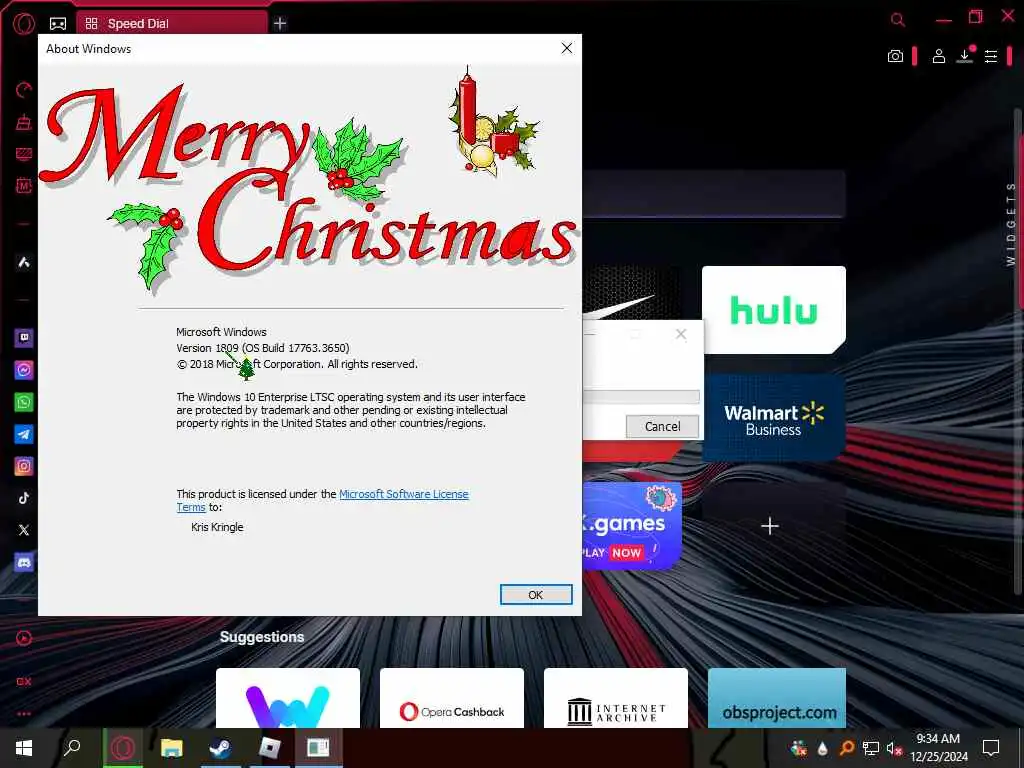Open GX Control speedometer in sidebar

click(24, 89)
